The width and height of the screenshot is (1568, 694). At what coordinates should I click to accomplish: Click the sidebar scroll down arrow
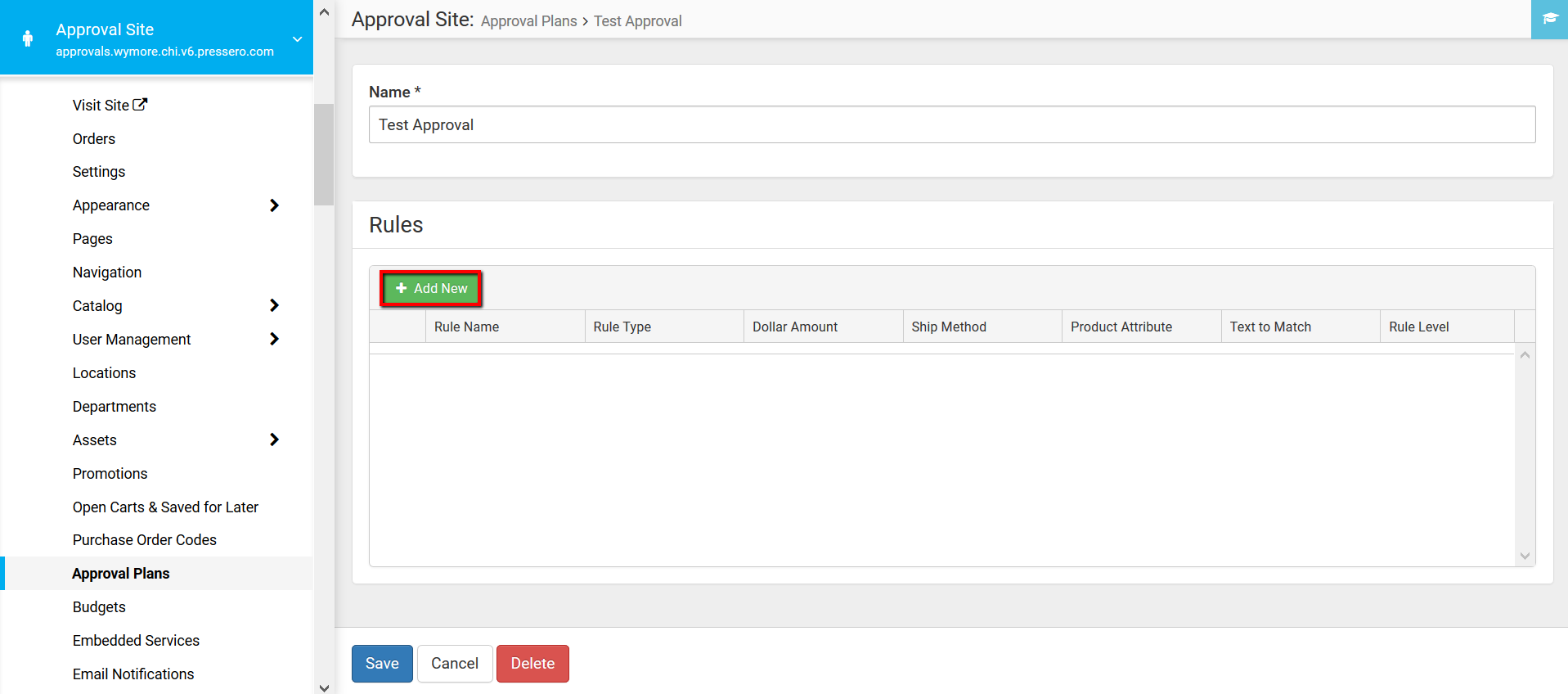(x=324, y=687)
